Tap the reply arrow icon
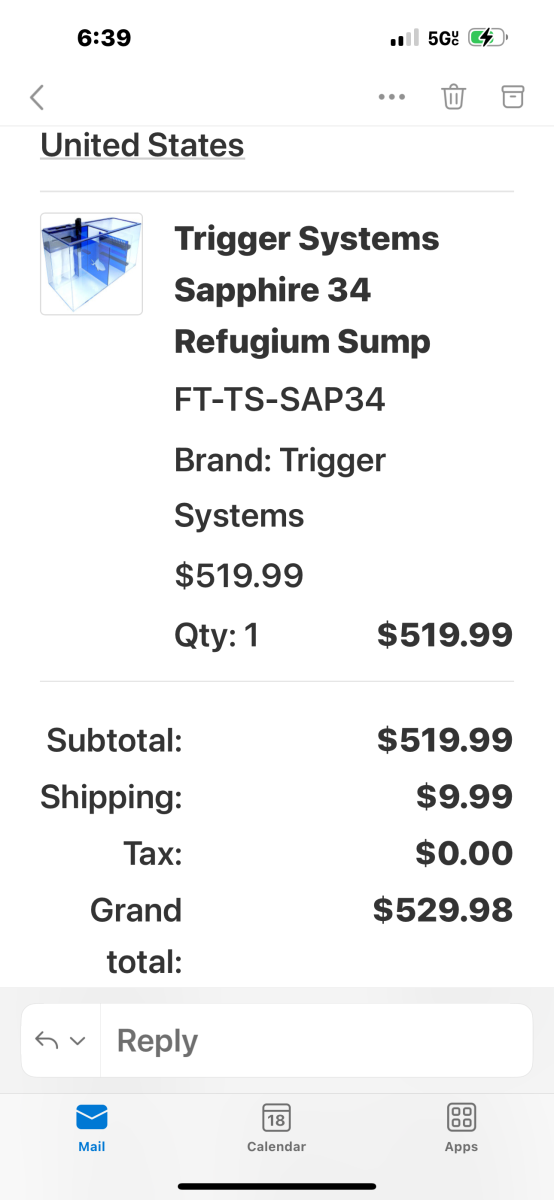Image resolution: width=554 pixels, height=1200 pixels. click(47, 1040)
